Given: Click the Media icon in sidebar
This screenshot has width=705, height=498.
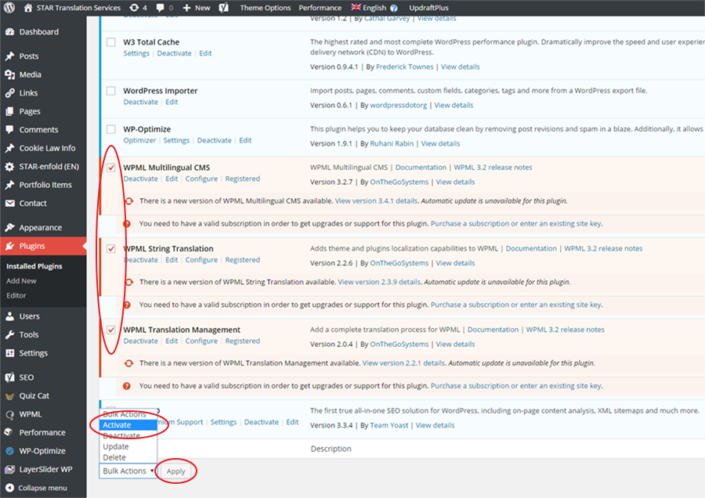Looking at the screenshot, I should tap(9, 74).
